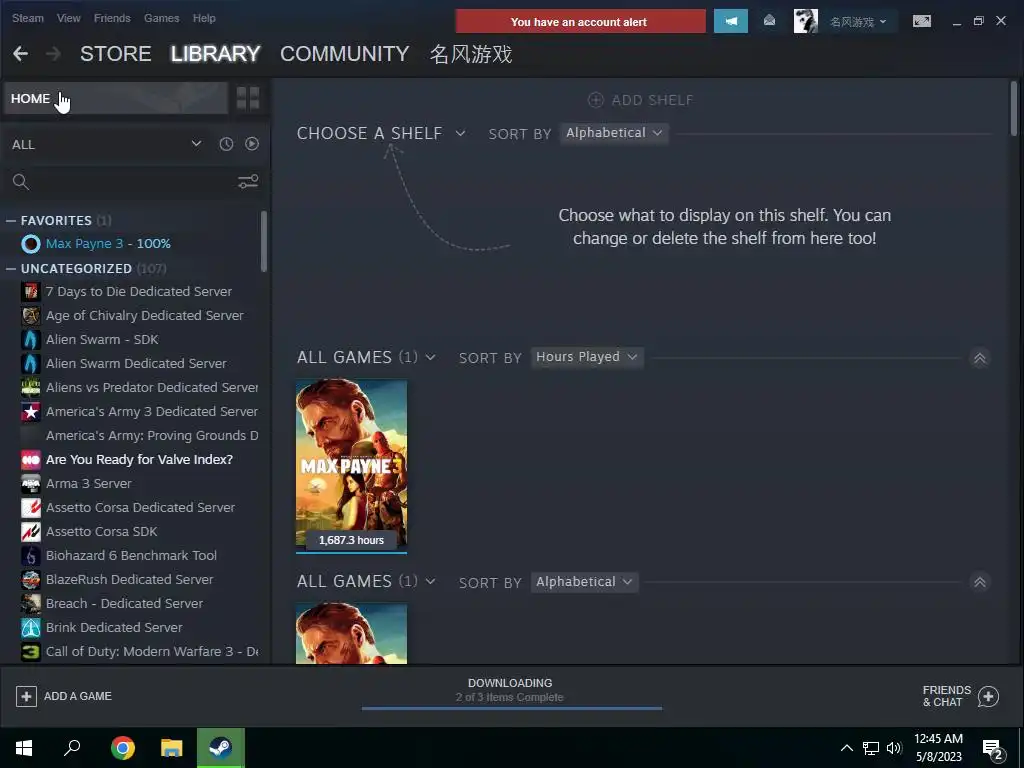Open the Alphabetical sort dropdown on the second ALL GAMES shelf
Screen dimensions: 1024x768
[x=584, y=582]
